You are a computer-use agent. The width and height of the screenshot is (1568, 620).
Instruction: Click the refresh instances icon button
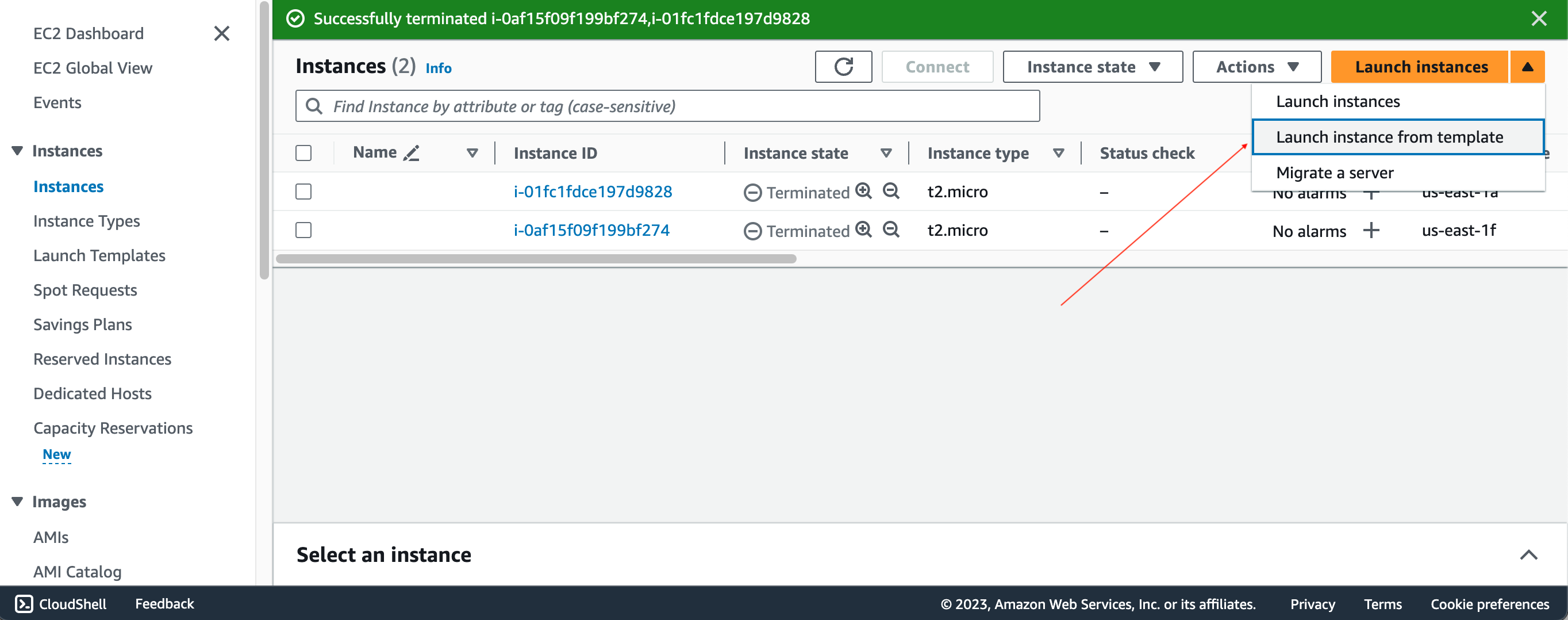pos(843,66)
